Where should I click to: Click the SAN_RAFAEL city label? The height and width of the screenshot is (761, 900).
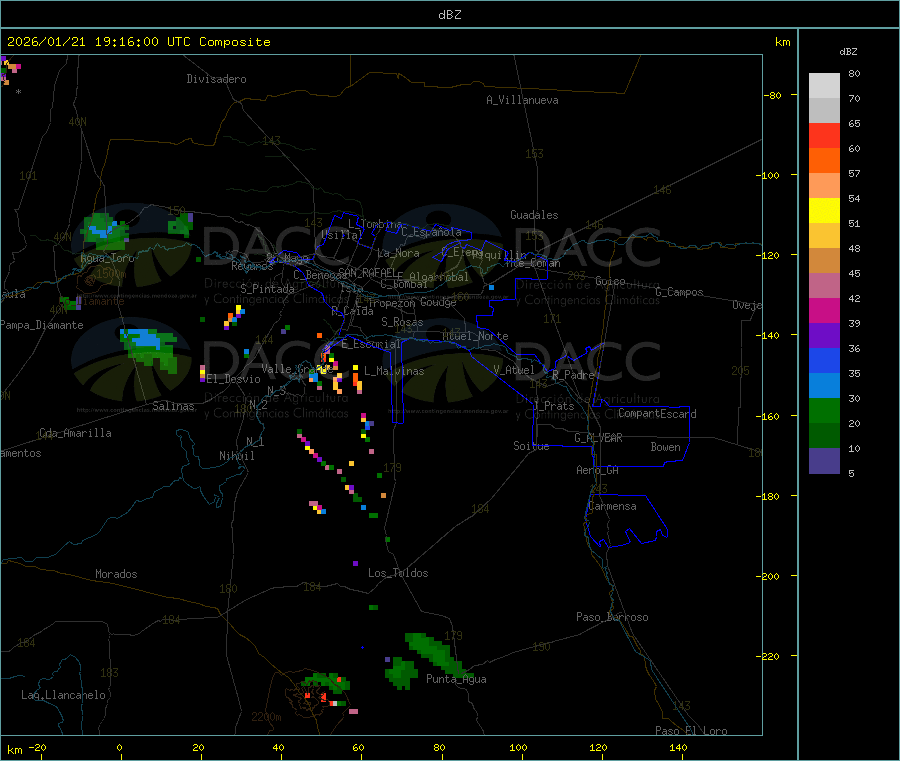pos(367,272)
